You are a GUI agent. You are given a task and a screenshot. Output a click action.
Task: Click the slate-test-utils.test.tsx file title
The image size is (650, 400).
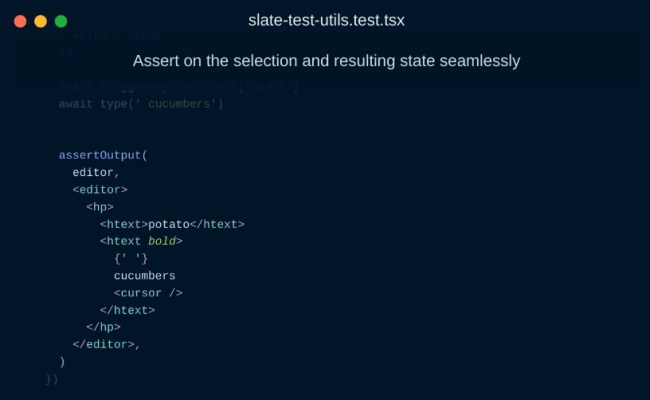(326, 20)
